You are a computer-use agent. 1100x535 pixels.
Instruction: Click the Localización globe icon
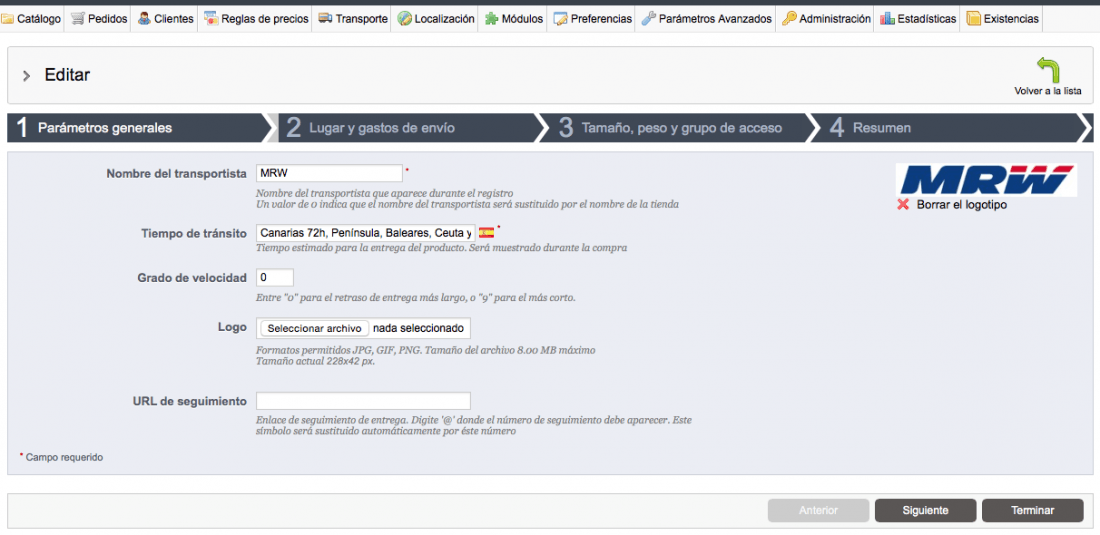pyautogui.click(x=404, y=19)
